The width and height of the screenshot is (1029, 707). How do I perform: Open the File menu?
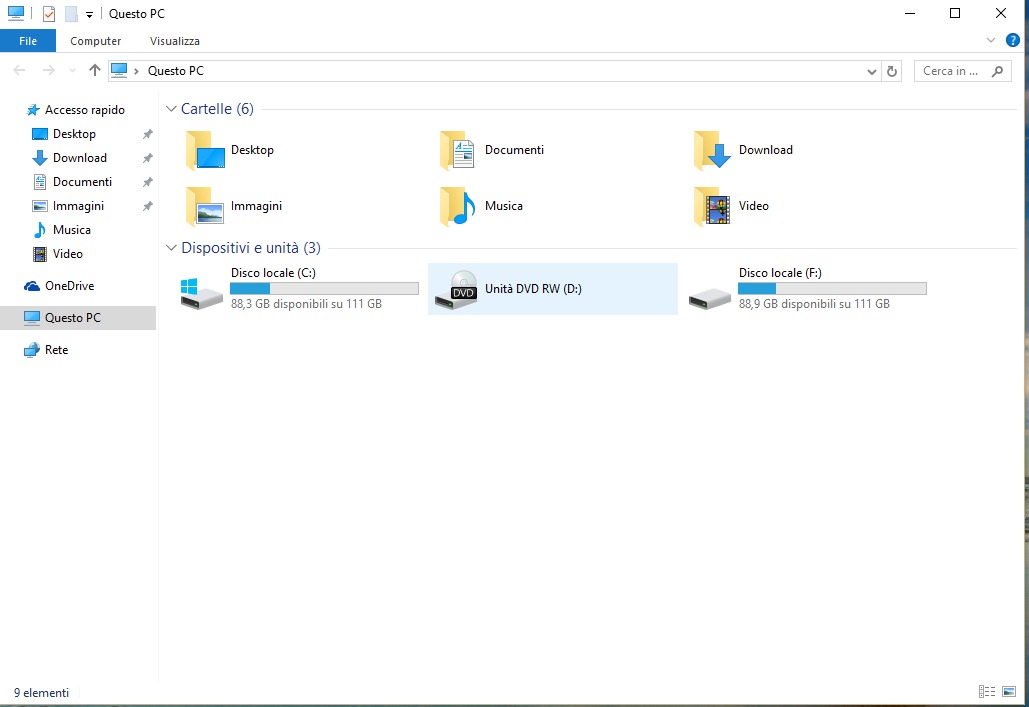(28, 41)
